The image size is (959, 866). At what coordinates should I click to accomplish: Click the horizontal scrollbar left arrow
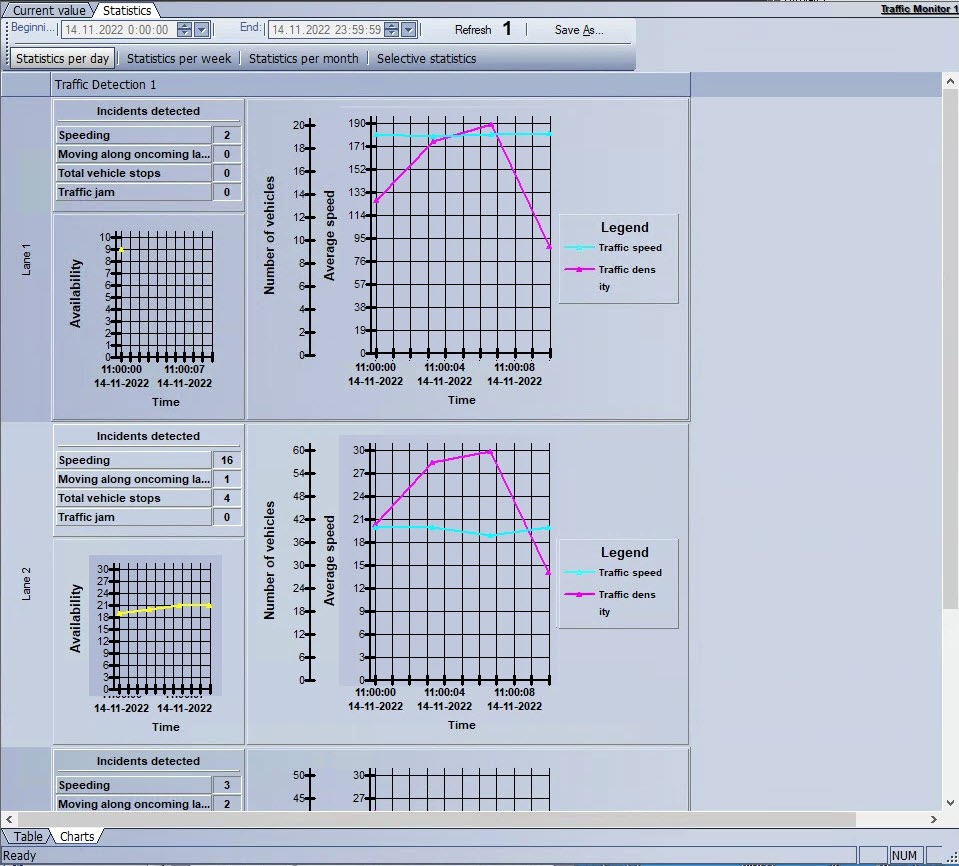8,819
